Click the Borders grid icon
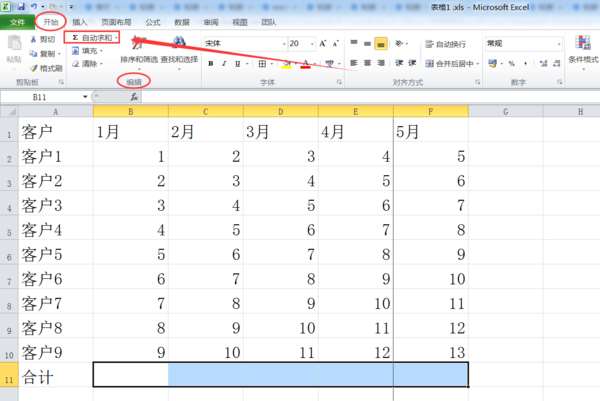Image resolution: width=600 pixels, height=401 pixels. [x=262, y=64]
